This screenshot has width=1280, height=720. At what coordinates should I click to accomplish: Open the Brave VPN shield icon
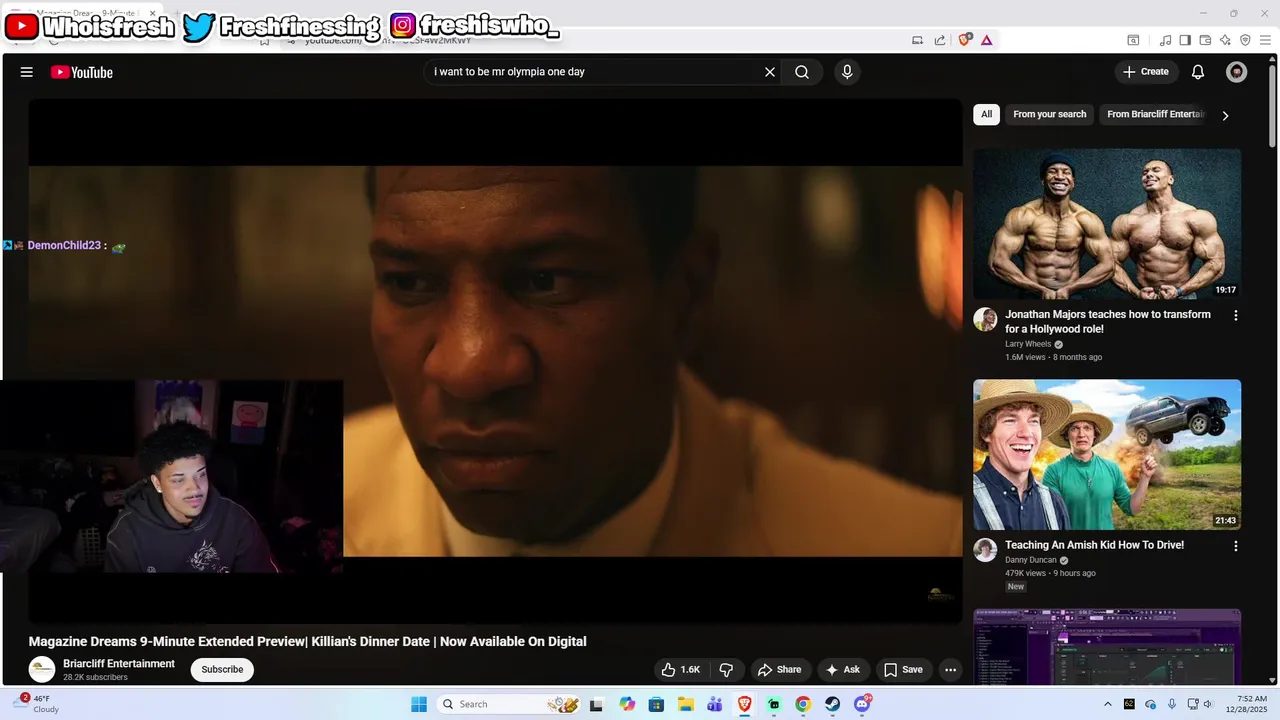point(1245,40)
